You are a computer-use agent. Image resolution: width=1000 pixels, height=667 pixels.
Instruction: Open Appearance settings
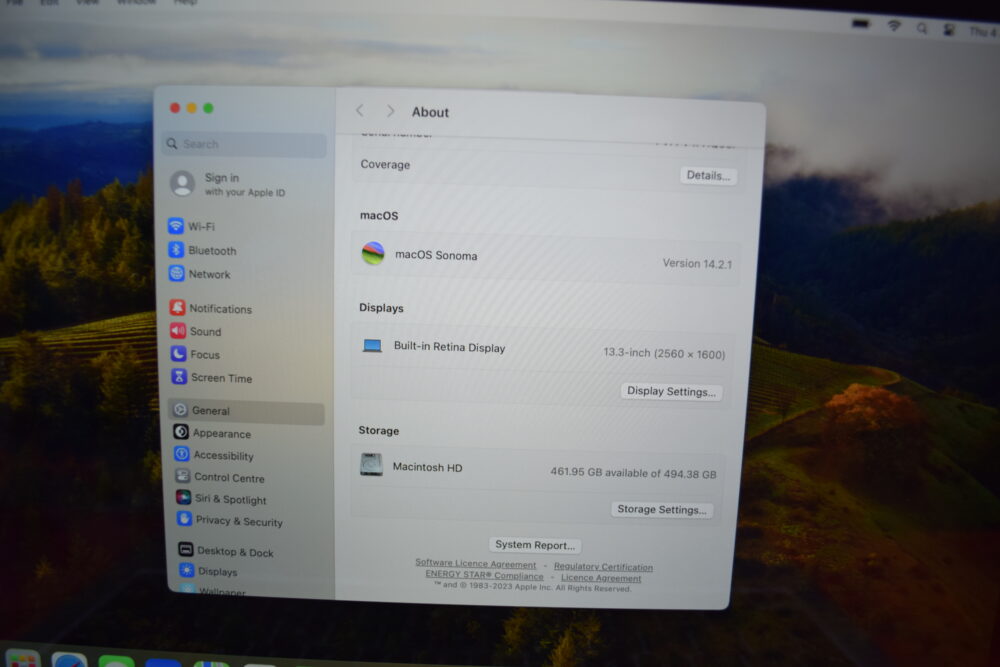click(x=212, y=433)
